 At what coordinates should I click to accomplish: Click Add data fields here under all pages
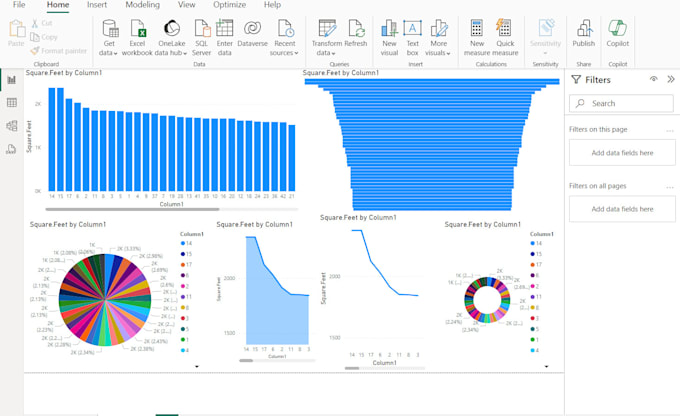pos(622,209)
